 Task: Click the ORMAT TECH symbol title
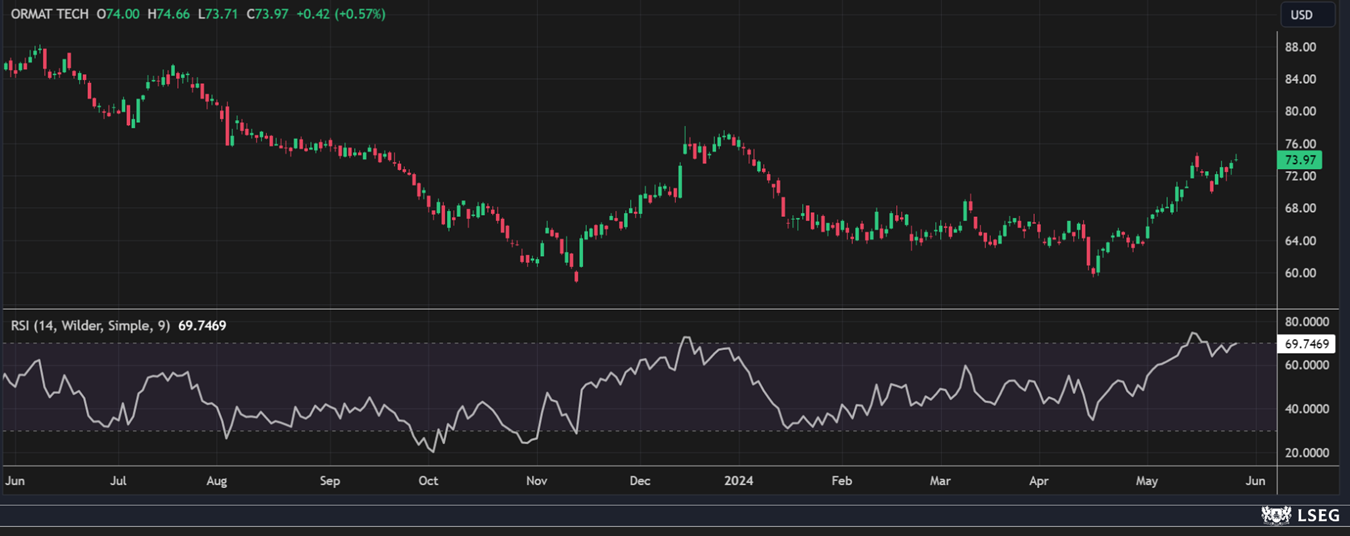point(49,14)
